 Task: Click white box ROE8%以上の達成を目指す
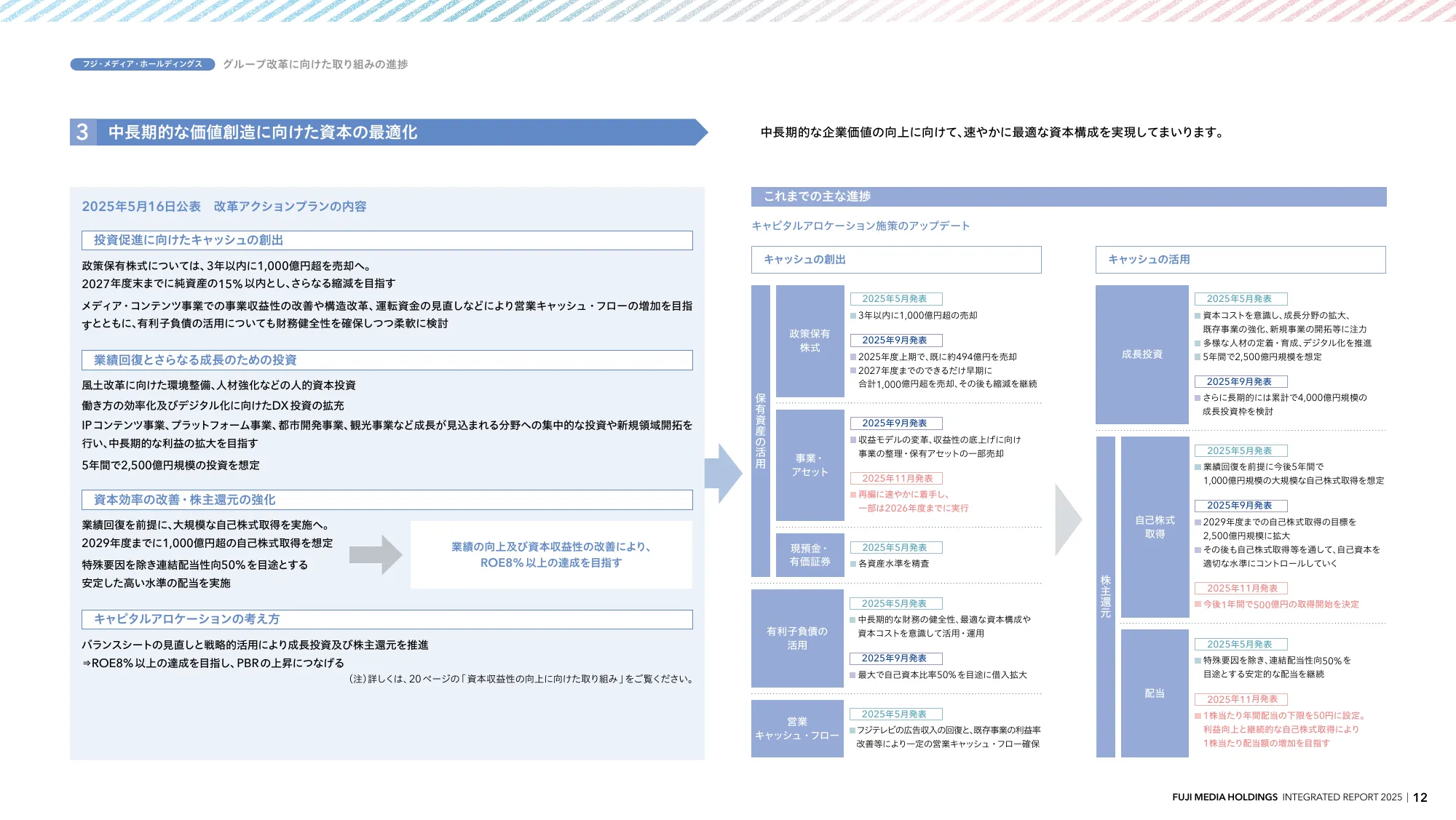pyautogui.click(x=551, y=554)
